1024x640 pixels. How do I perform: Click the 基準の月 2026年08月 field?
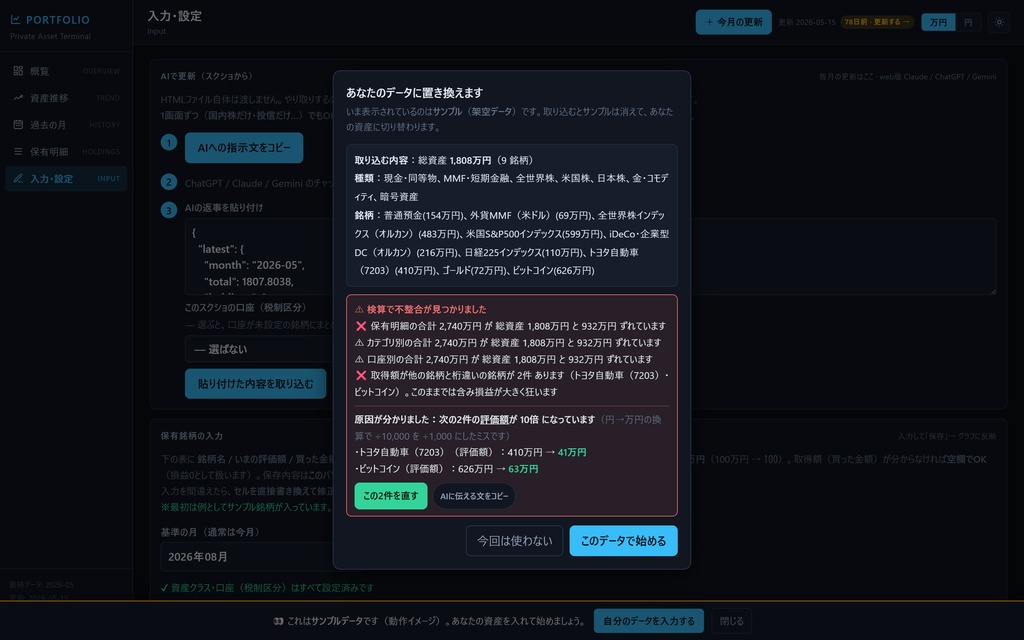248,557
